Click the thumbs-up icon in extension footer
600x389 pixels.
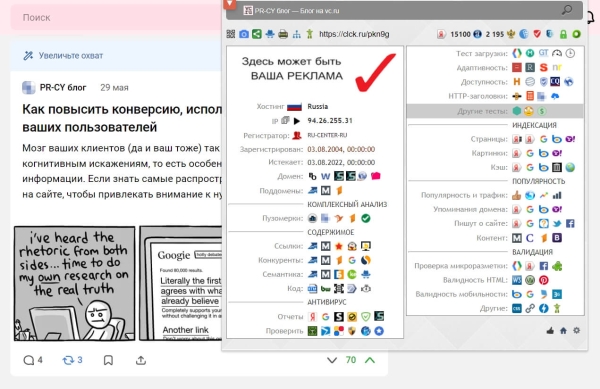(550, 330)
